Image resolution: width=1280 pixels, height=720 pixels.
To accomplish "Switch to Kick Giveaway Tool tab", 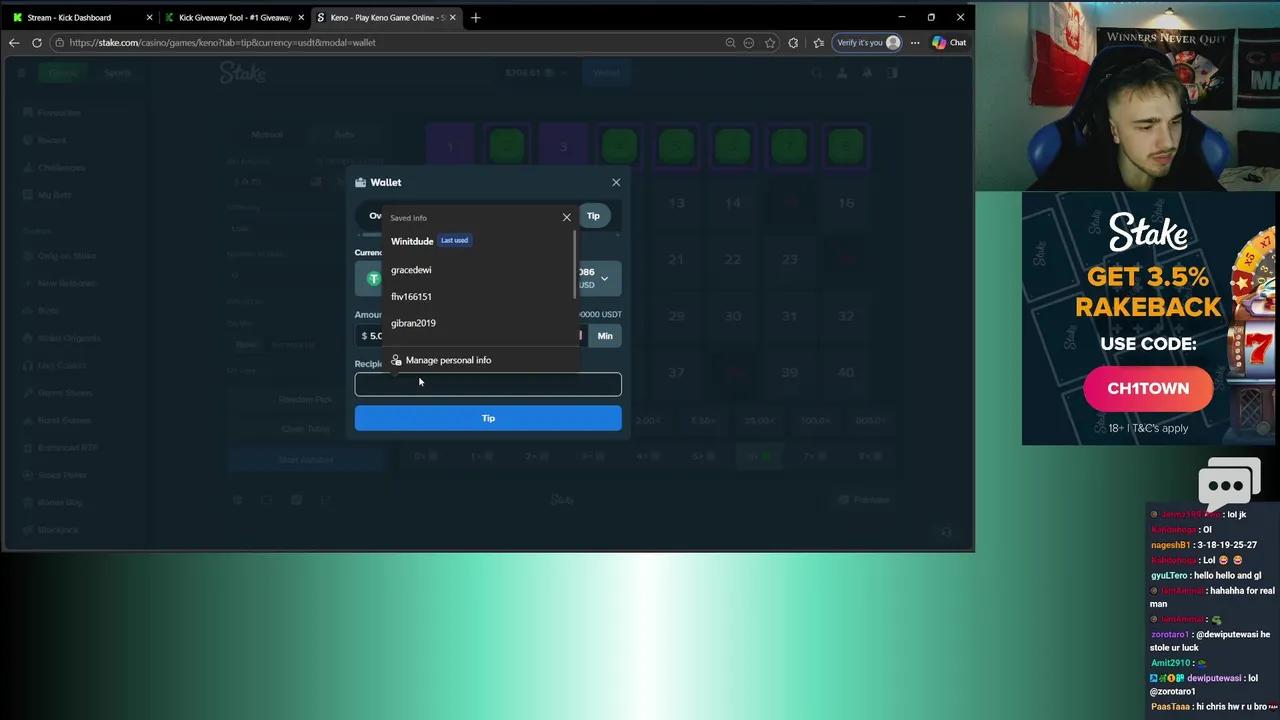I will coord(235,17).
